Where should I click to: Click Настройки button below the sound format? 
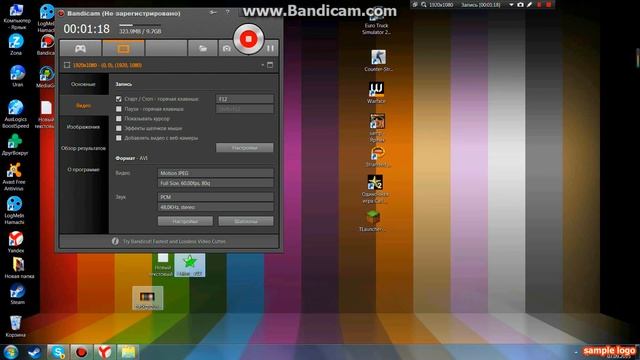point(185,221)
